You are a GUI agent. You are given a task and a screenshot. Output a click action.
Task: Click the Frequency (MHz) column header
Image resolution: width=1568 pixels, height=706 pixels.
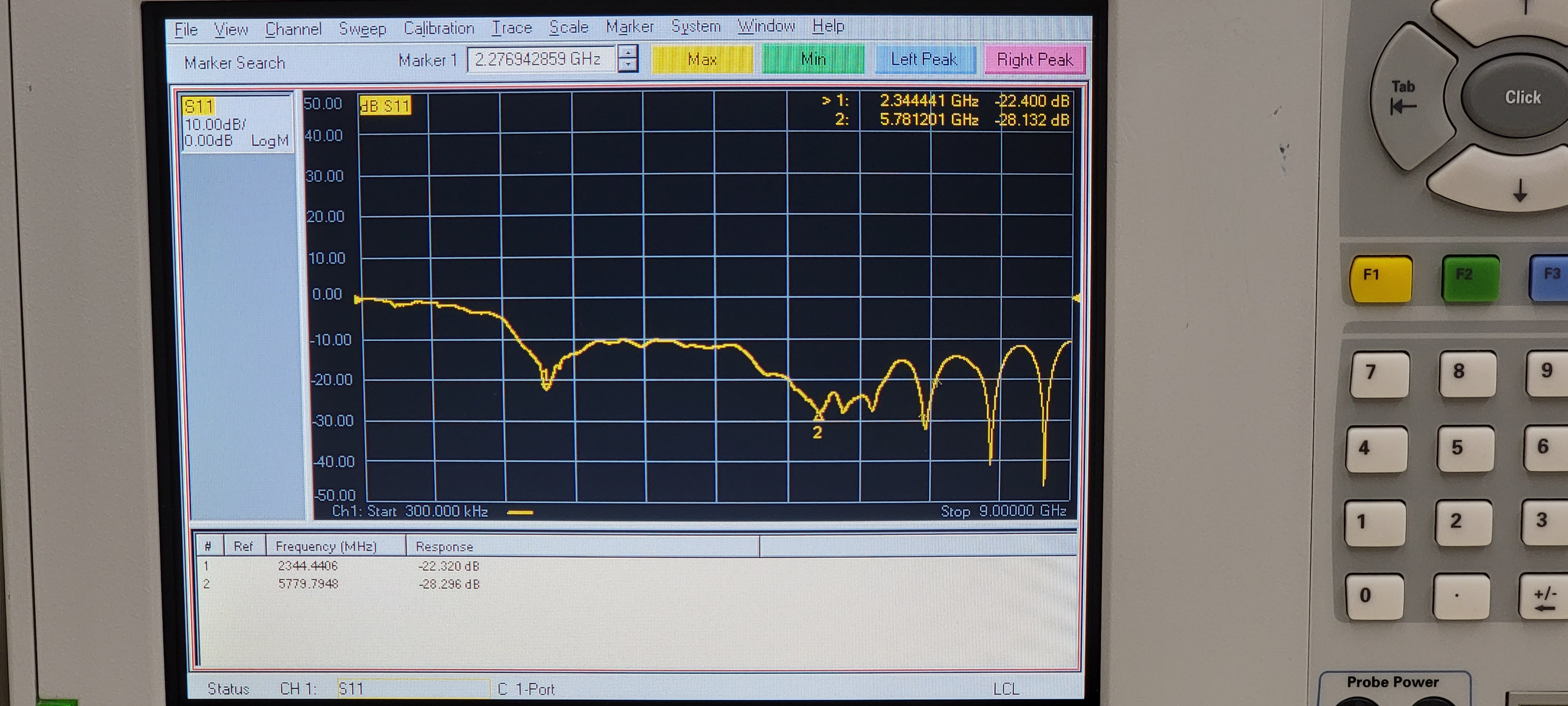point(326,546)
